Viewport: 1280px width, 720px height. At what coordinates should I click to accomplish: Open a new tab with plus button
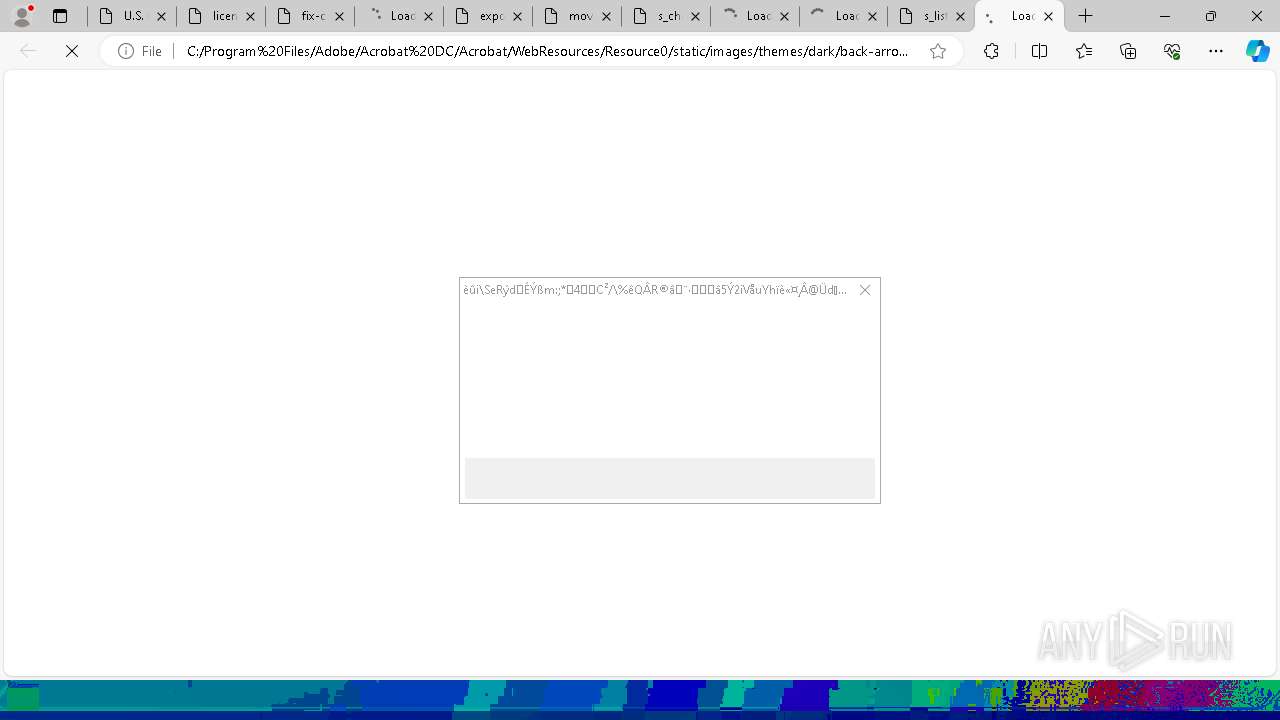tap(1086, 16)
